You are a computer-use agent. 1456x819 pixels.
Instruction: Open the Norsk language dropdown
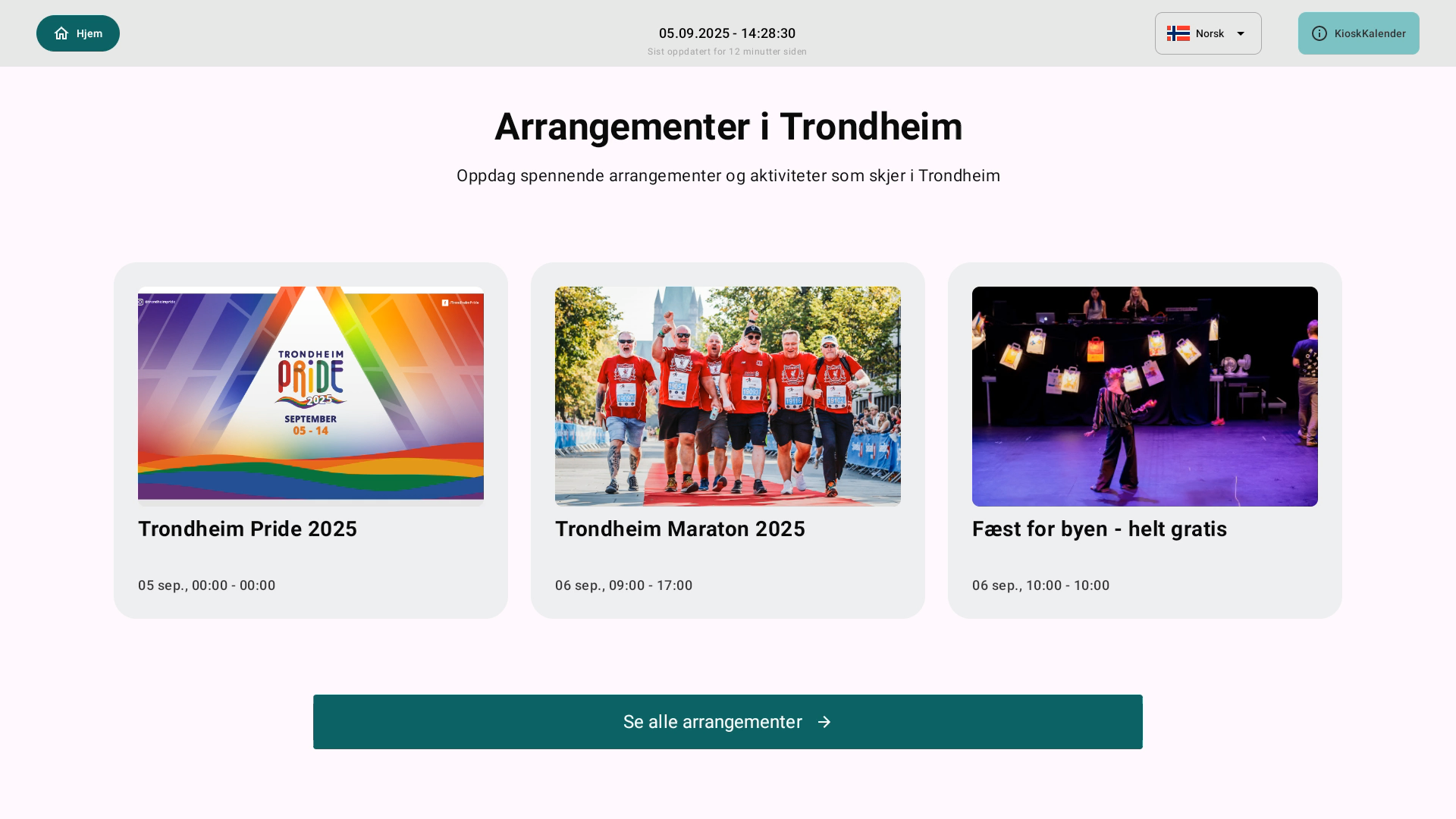point(1208,33)
